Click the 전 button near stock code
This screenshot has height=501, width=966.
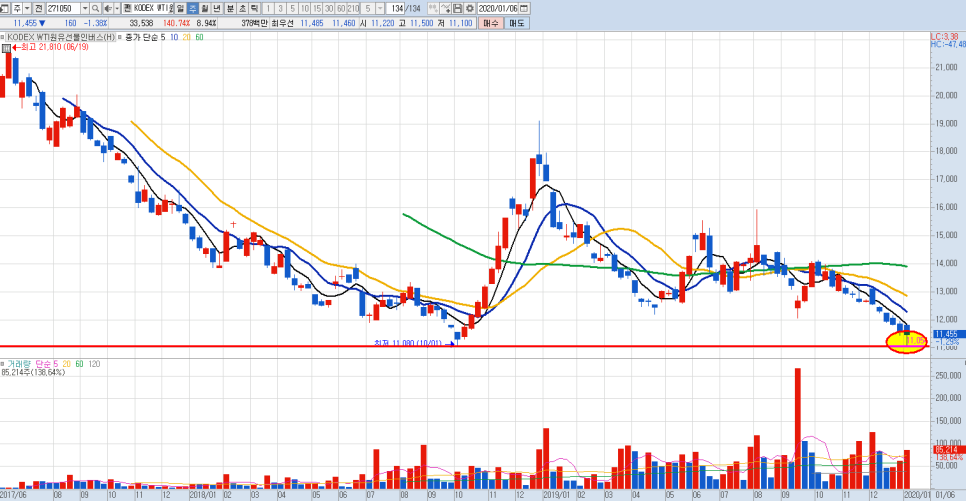pos(38,9)
